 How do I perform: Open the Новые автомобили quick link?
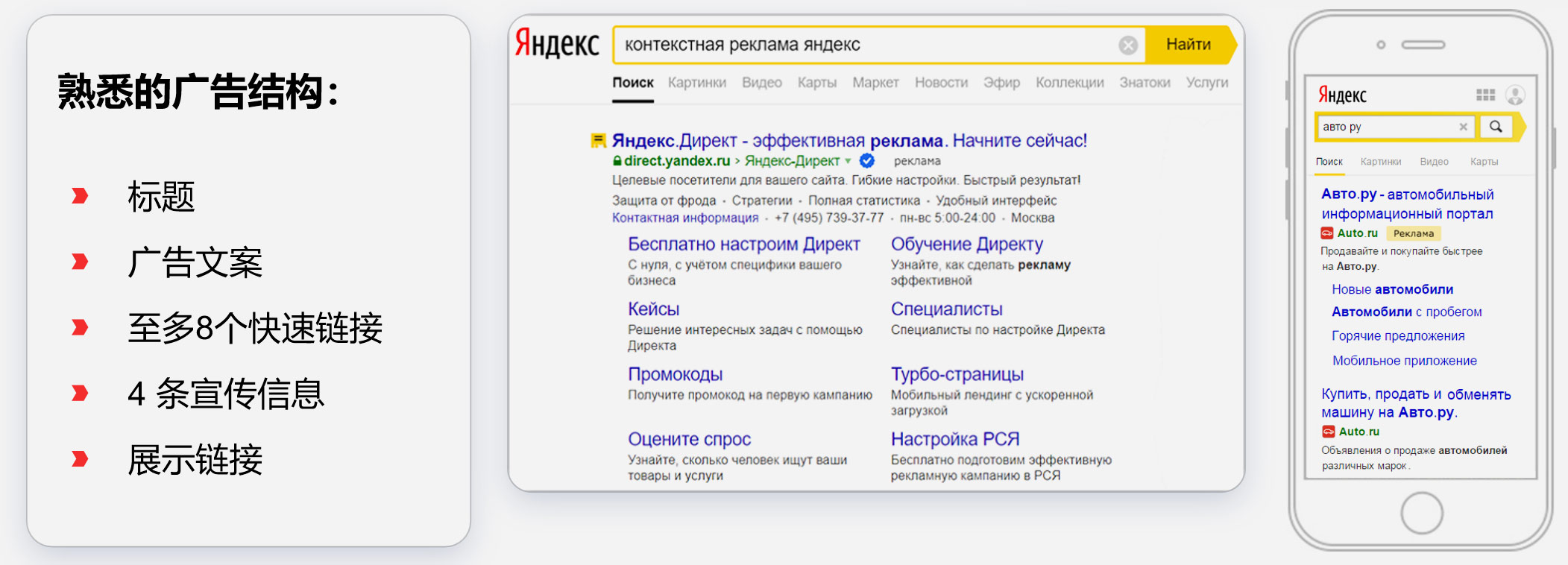(x=1392, y=289)
